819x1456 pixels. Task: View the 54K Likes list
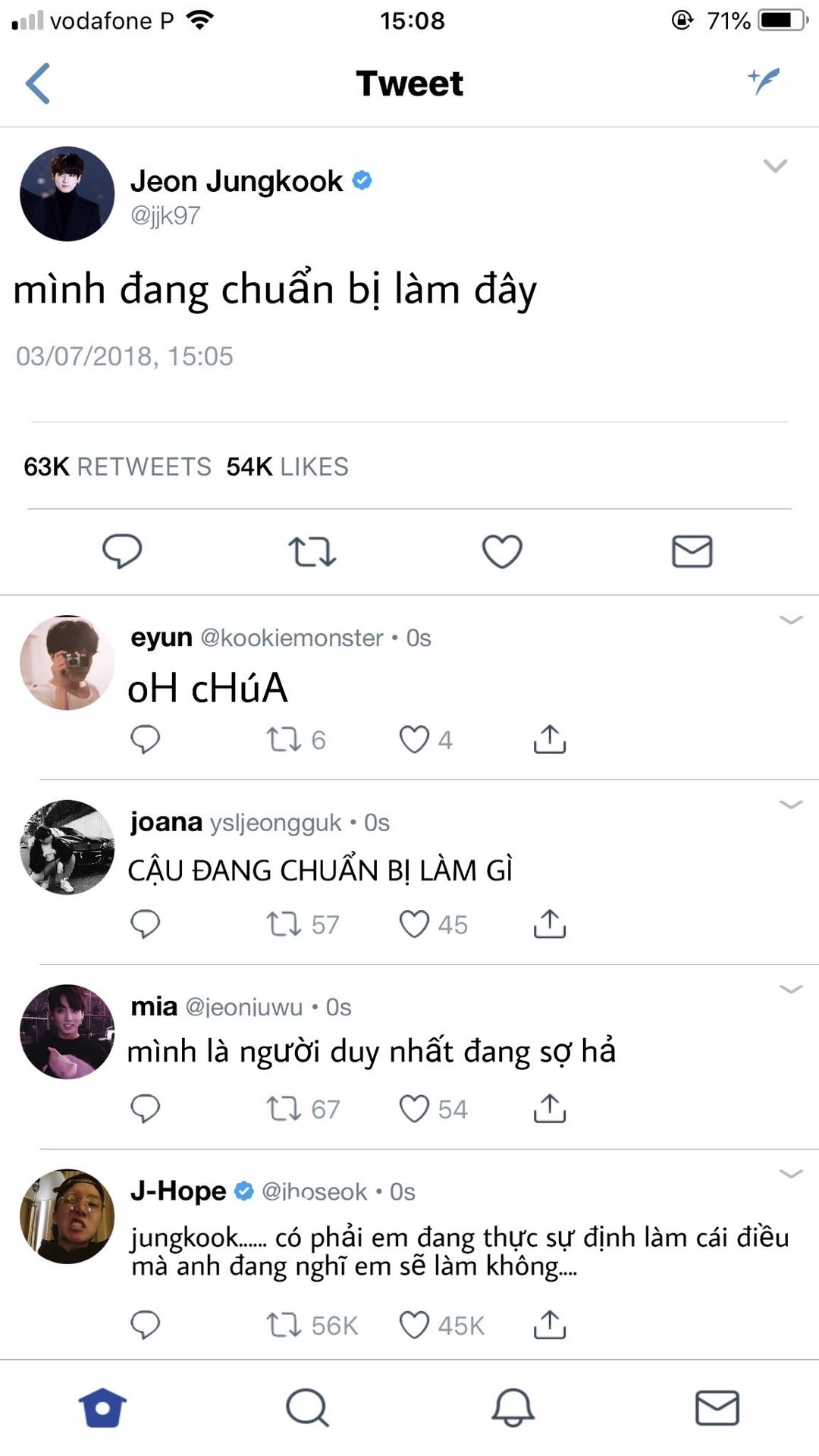click(x=287, y=466)
